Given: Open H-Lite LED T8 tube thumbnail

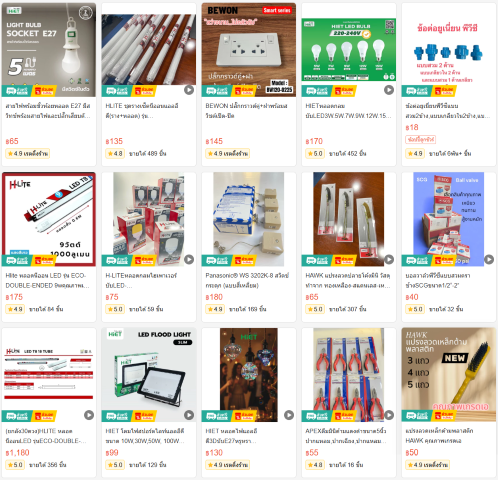Looking at the screenshot, I should pyautogui.click(x=49, y=219).
